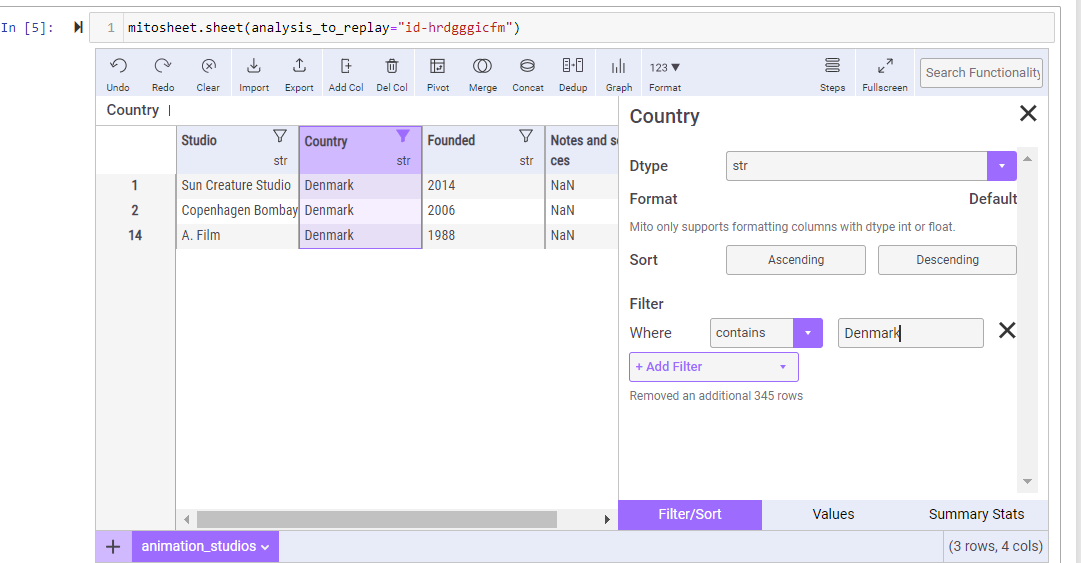Open the Pivot table tool

click(x=437, y=67)
